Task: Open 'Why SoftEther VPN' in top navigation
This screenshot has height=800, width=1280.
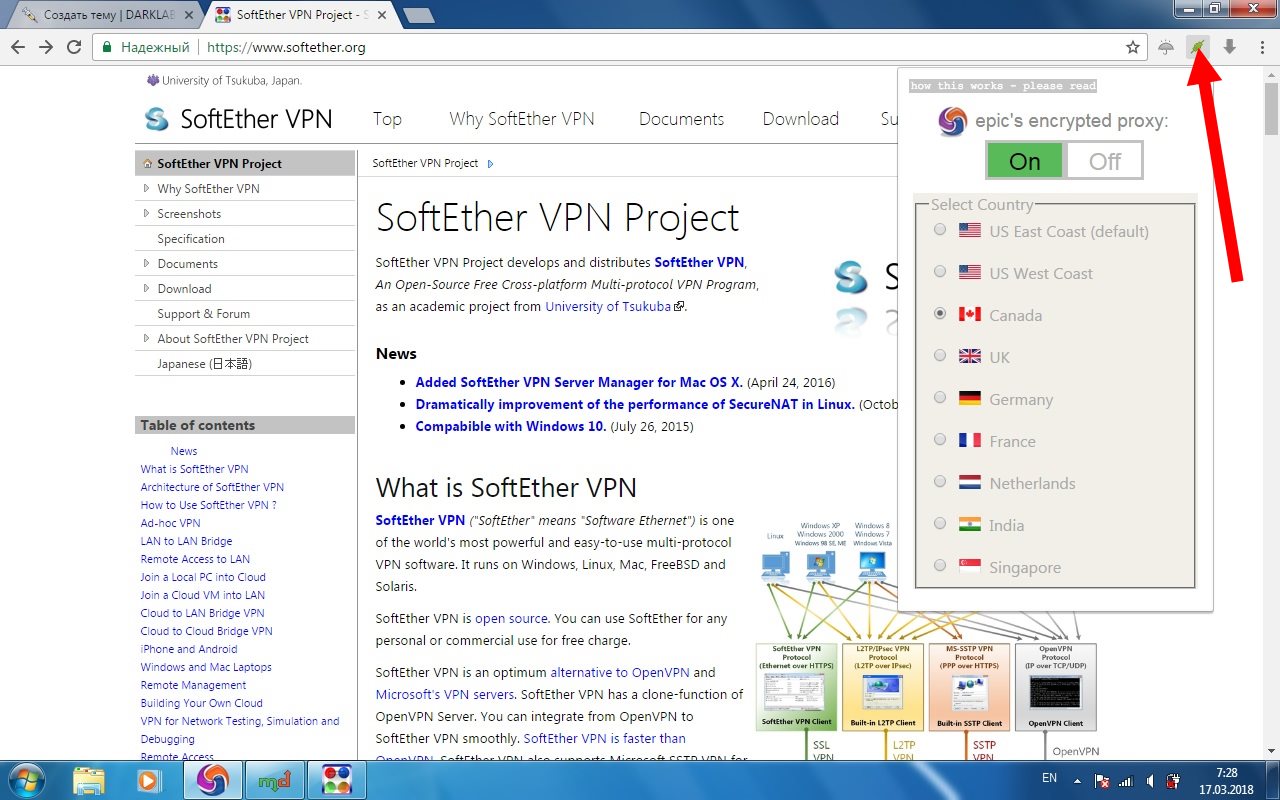Action: click(x=522, y=119)
